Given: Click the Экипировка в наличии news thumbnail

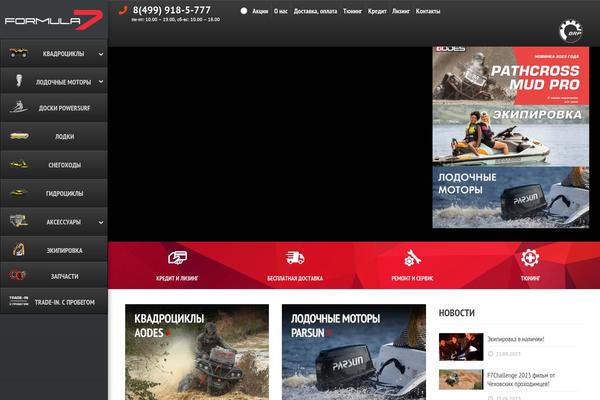Looking at the screenshot, I should click(461, 347).
